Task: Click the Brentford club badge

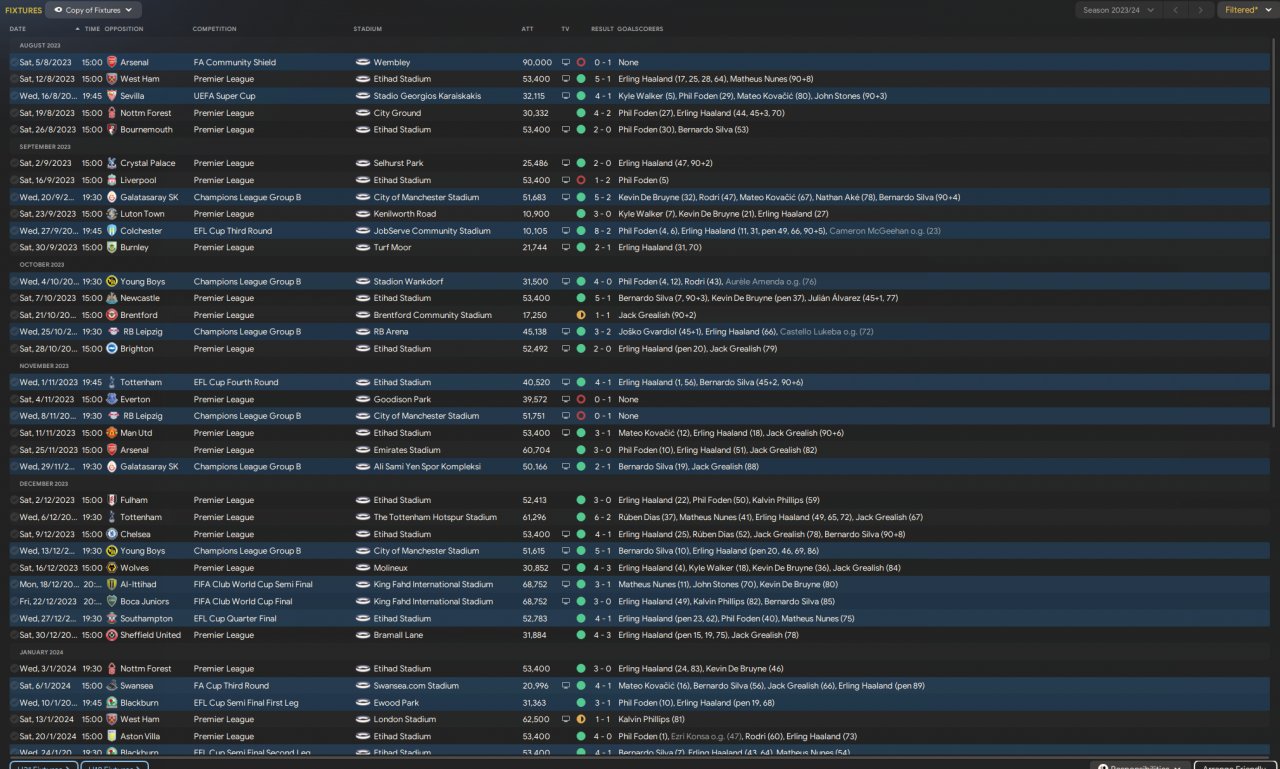Action: [x=112, y=315]
